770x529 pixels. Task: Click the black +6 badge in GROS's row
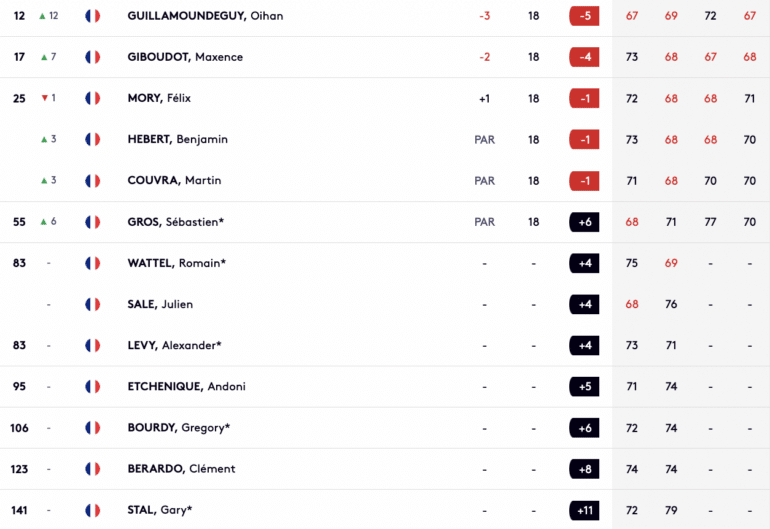[x=584, y=222]
